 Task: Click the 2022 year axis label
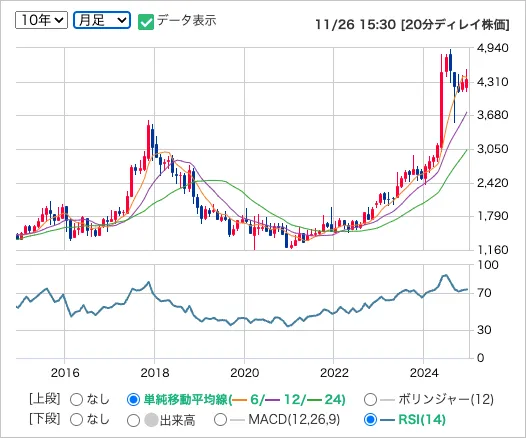click(x=334, y=373)
